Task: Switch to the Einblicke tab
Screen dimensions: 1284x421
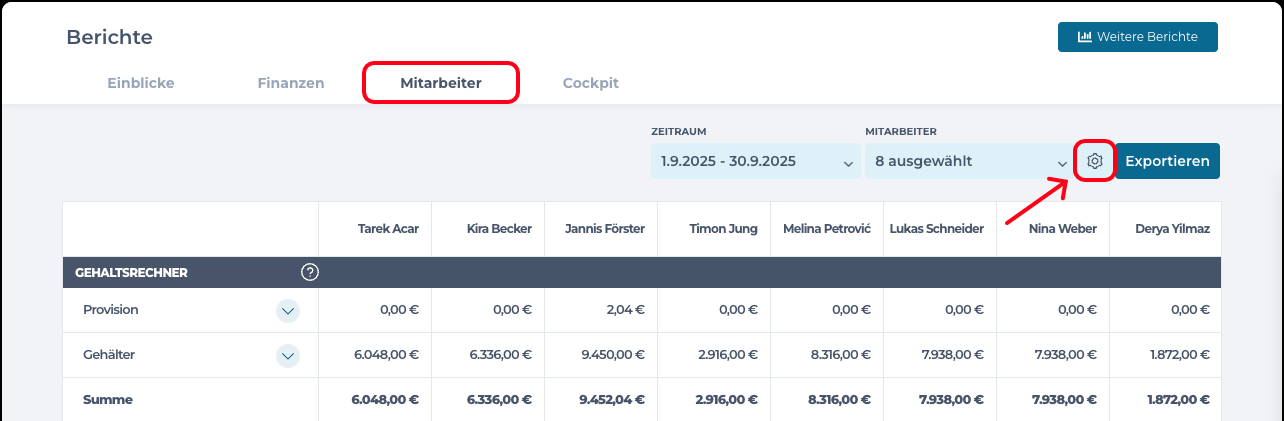Action: [141, 83]
